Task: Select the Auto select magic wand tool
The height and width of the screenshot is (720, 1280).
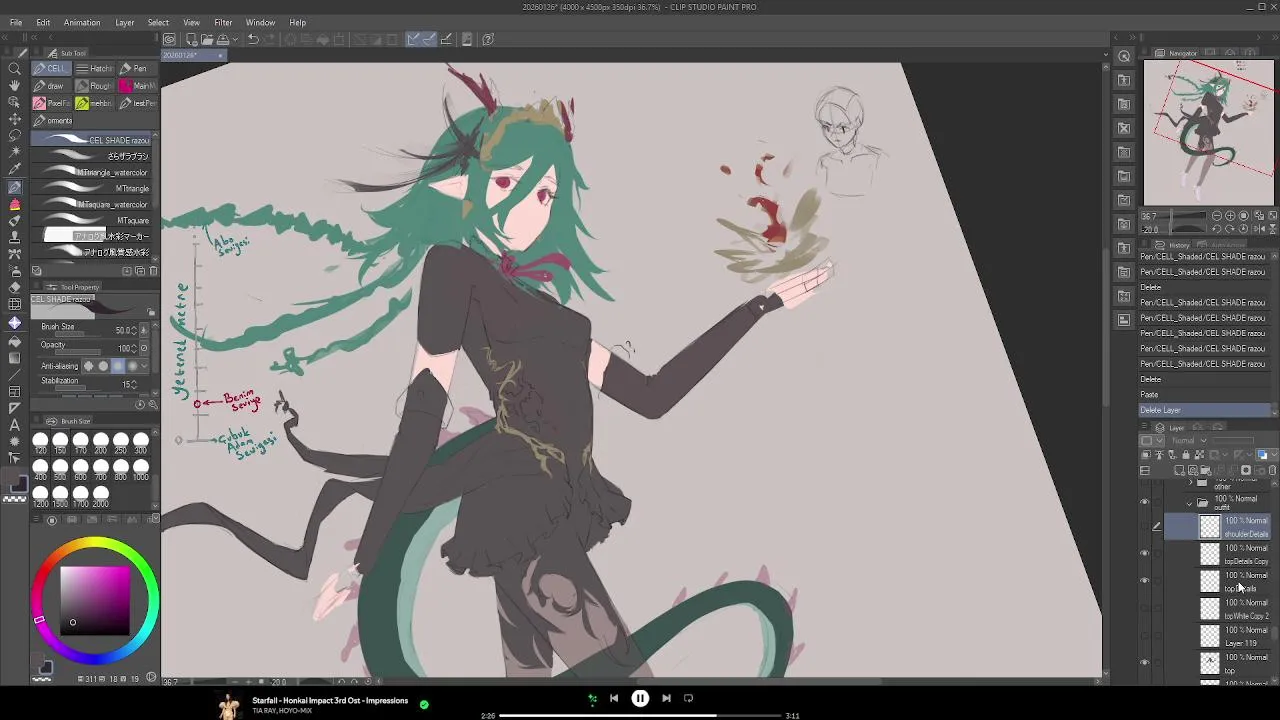Action: tap(14, 154)
